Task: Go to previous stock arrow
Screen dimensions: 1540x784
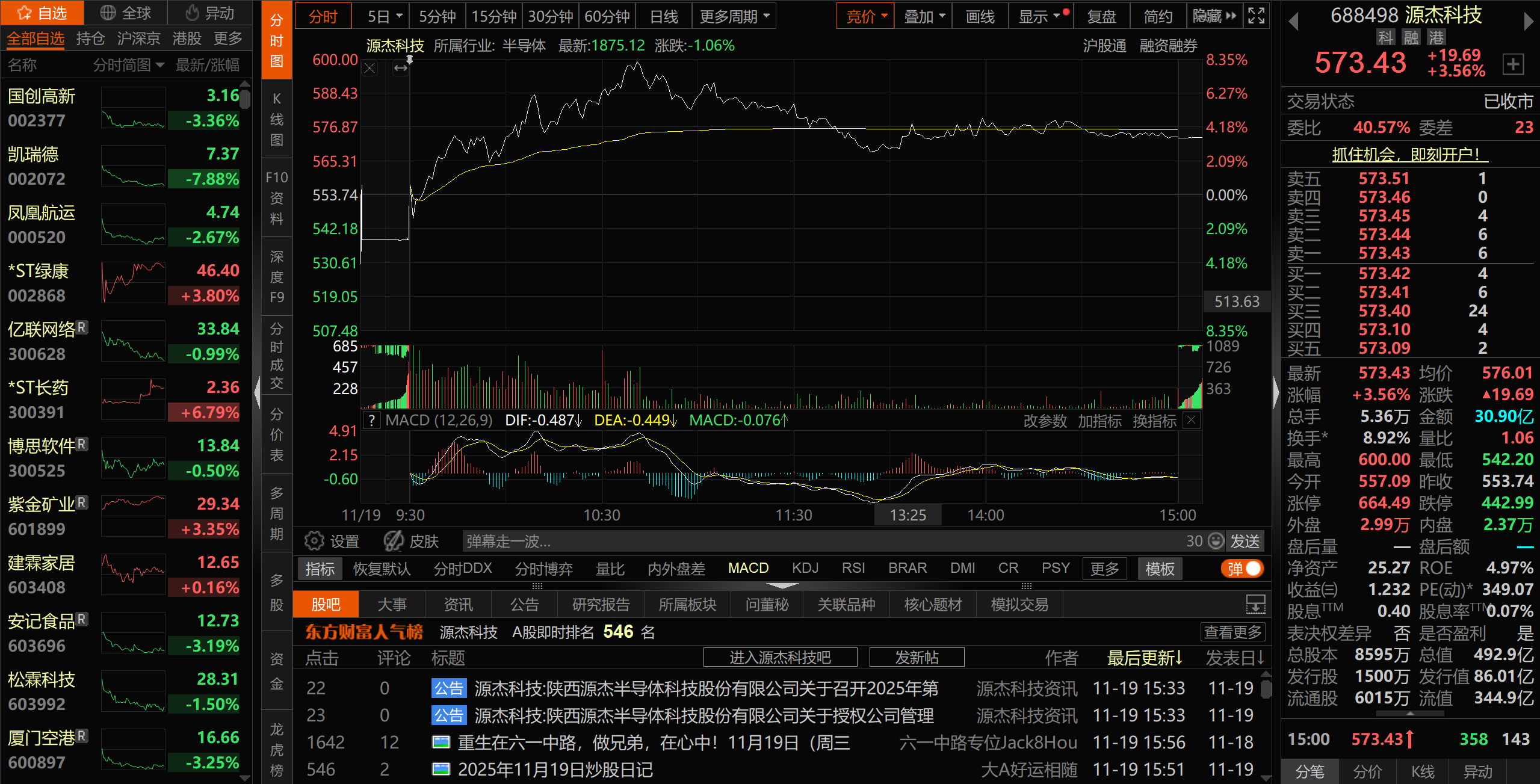Action: pos(1293,22)
